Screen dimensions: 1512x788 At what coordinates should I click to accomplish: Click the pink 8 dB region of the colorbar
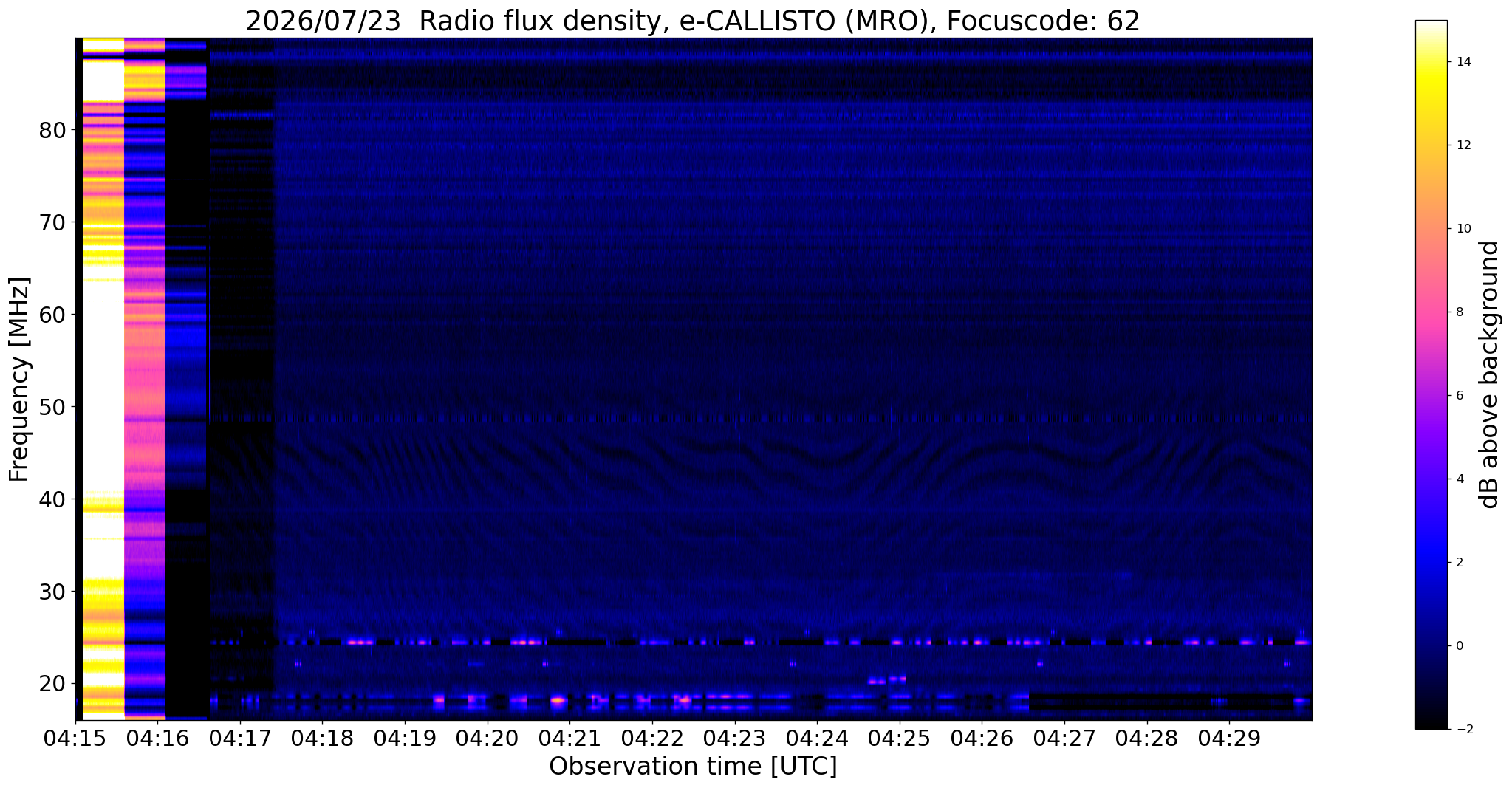coord(1431,312)
